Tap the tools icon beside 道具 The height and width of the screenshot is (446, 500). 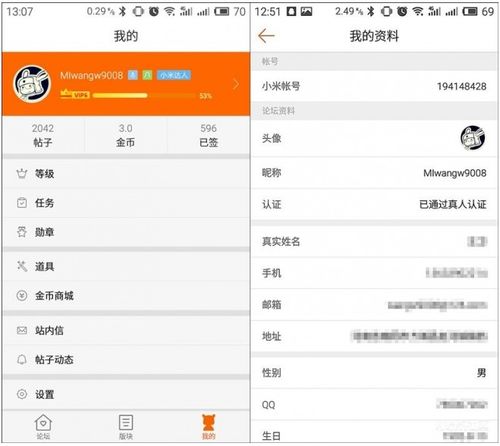pos(22,266)
